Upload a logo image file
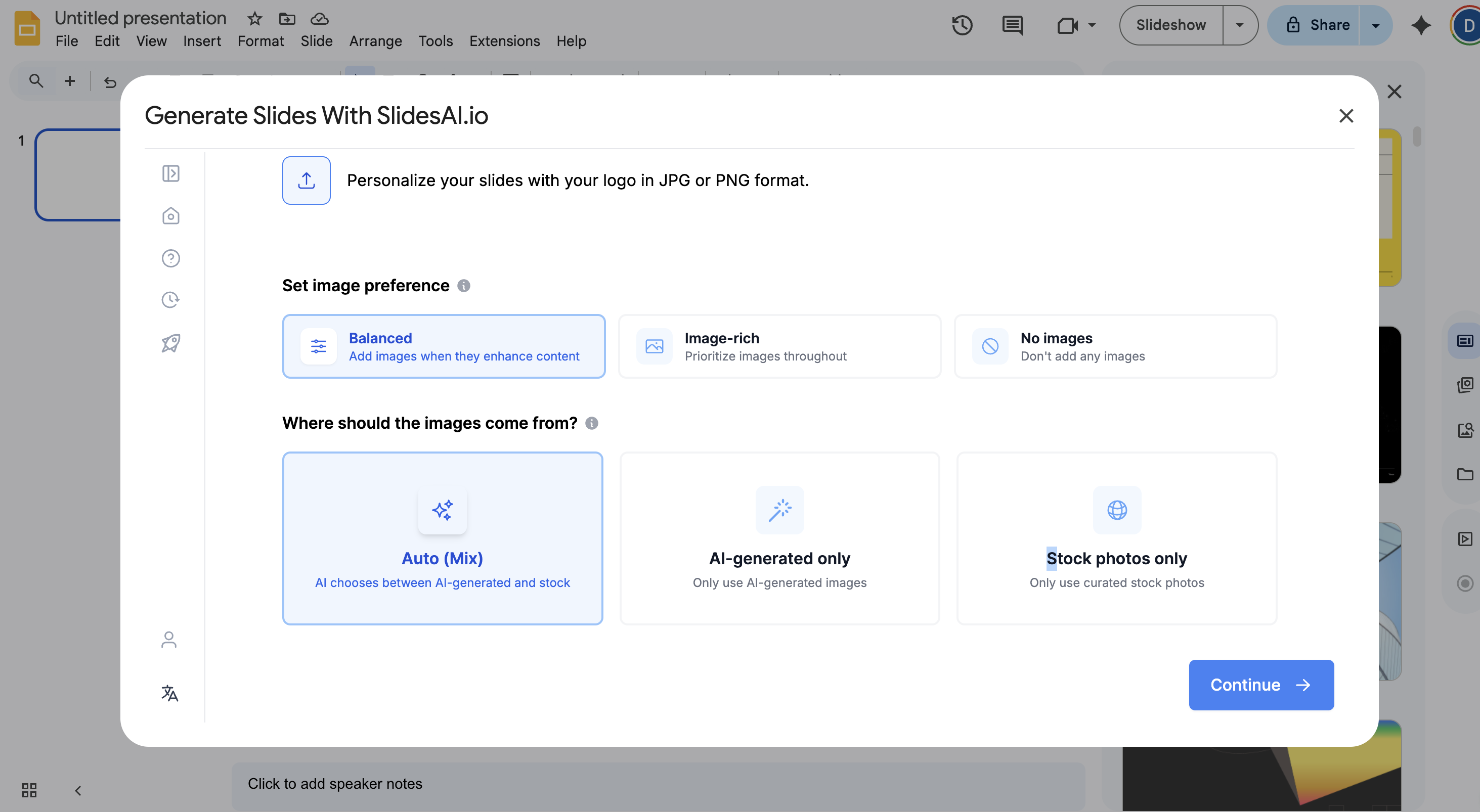Screen dimensions: 1480x812 [x=306, y=181]
